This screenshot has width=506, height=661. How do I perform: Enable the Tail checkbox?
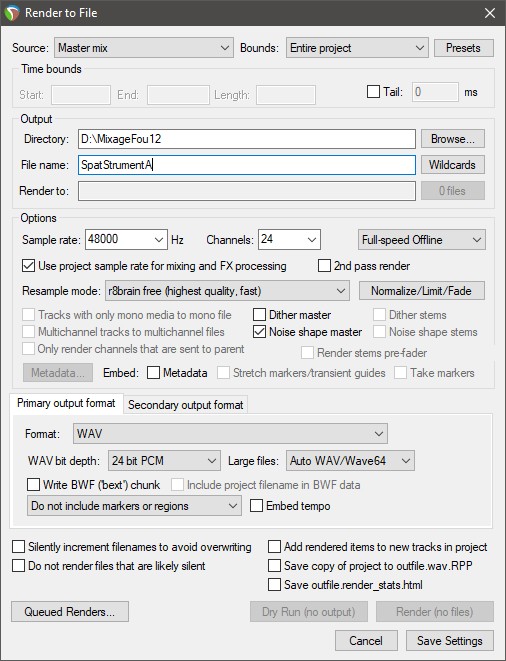pos(373,91)
